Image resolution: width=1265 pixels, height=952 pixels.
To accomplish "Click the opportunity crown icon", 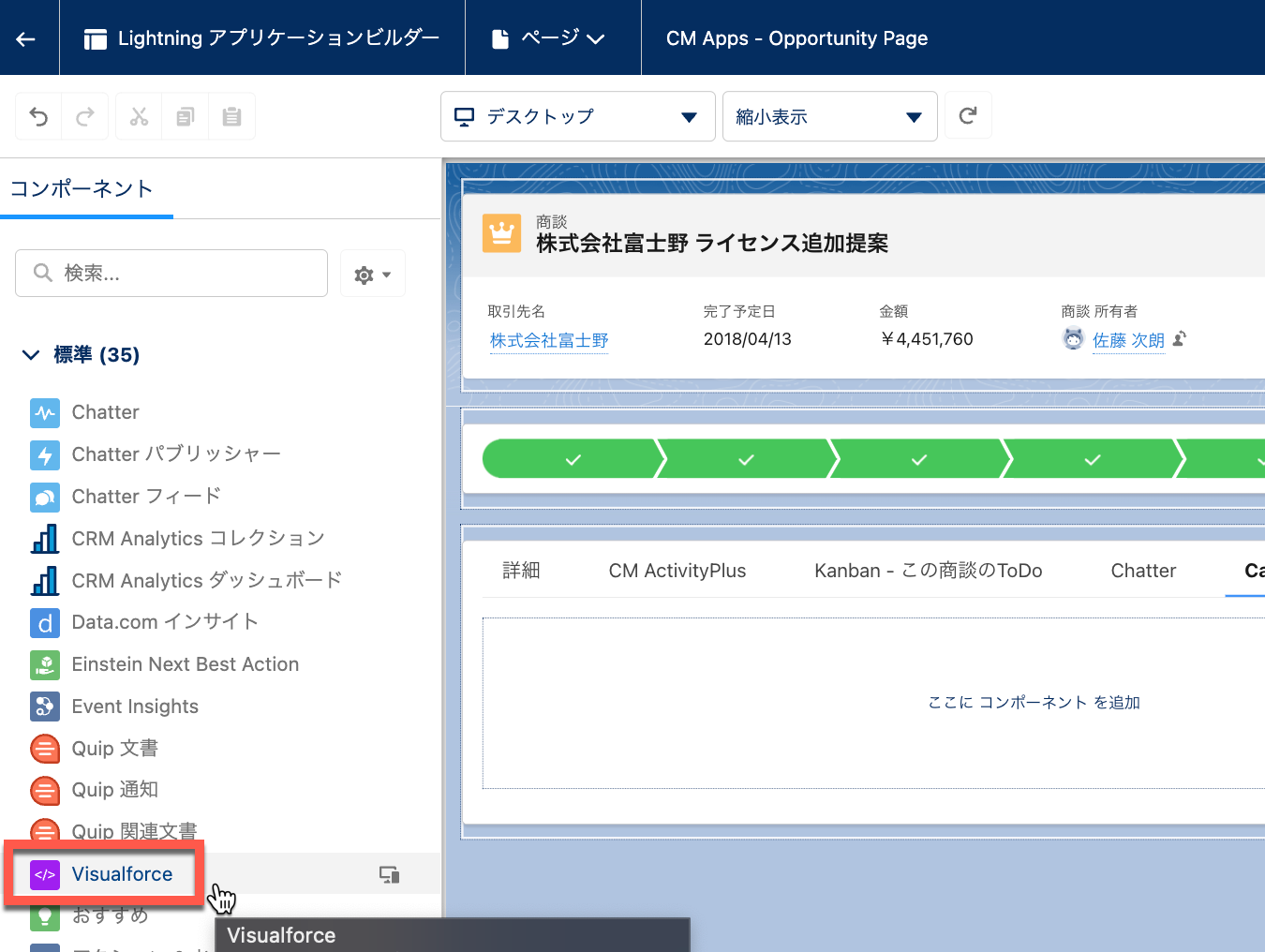I will [x=501, y=233].
